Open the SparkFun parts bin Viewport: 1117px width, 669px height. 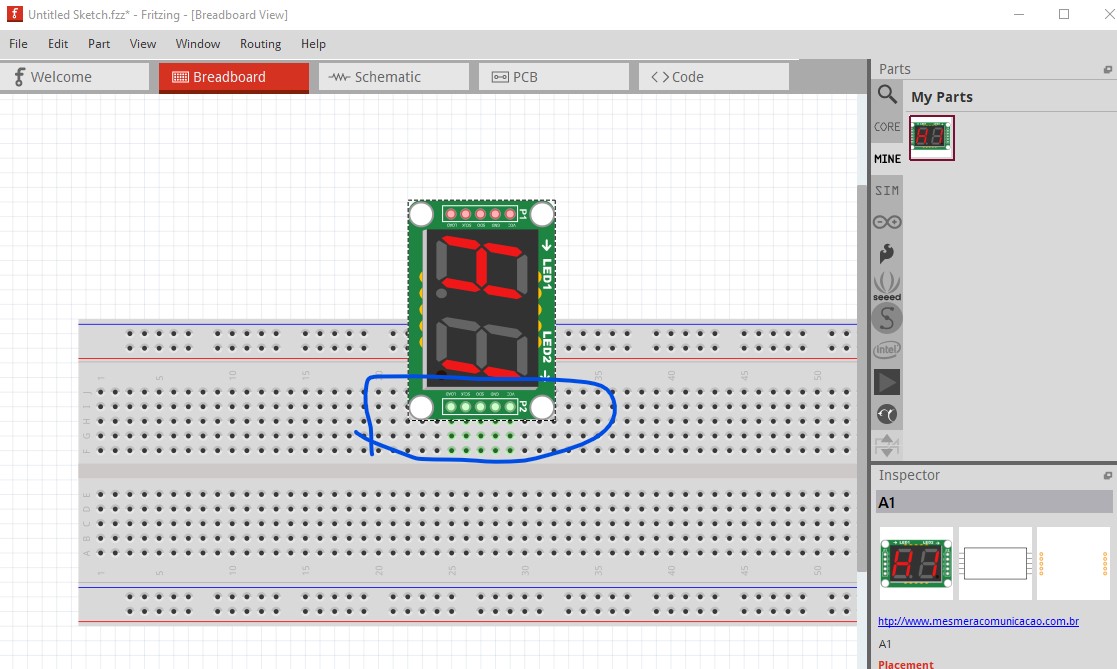pyautogui.click(x=886, y=253)
